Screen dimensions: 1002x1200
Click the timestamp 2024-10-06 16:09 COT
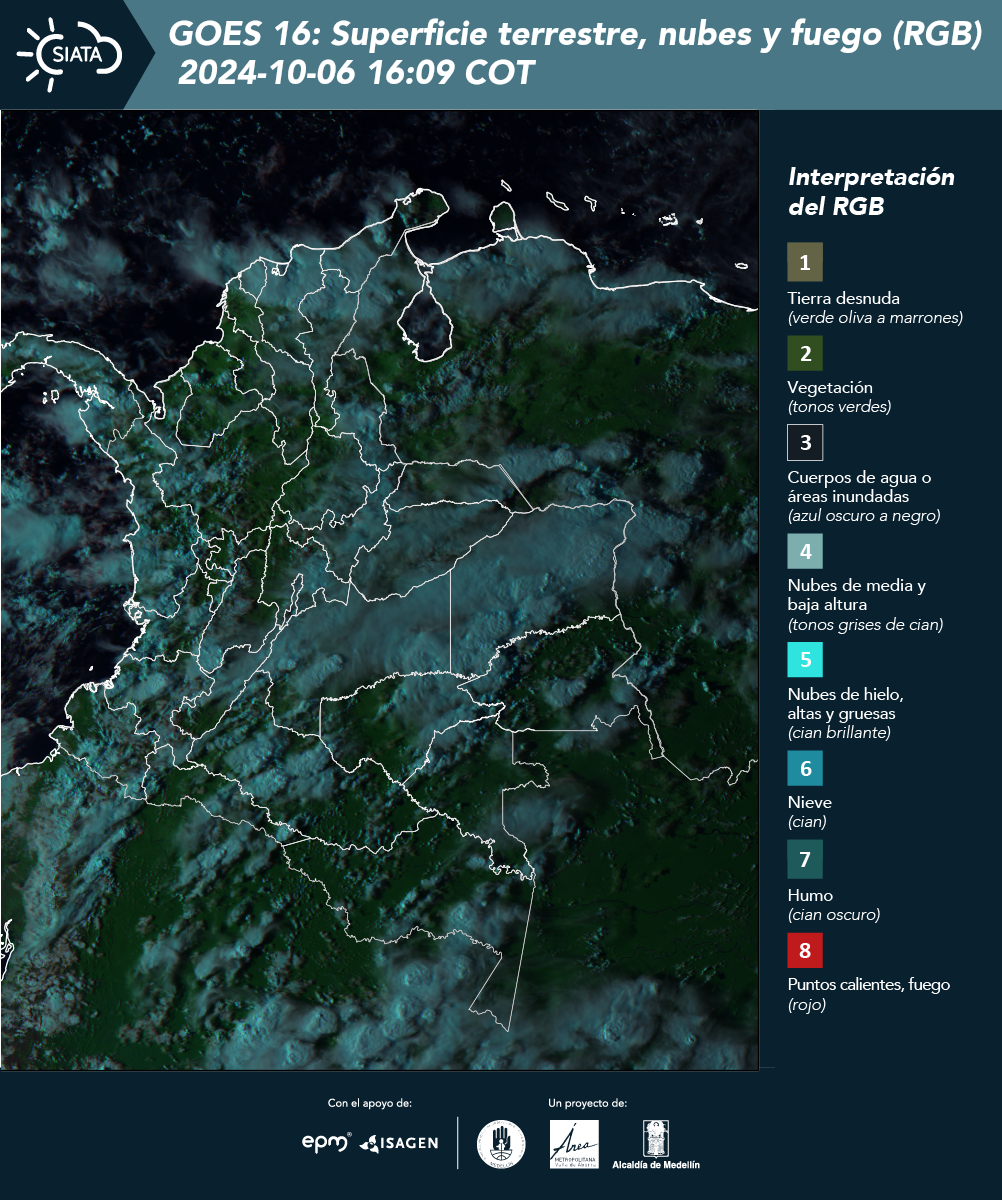356,74
